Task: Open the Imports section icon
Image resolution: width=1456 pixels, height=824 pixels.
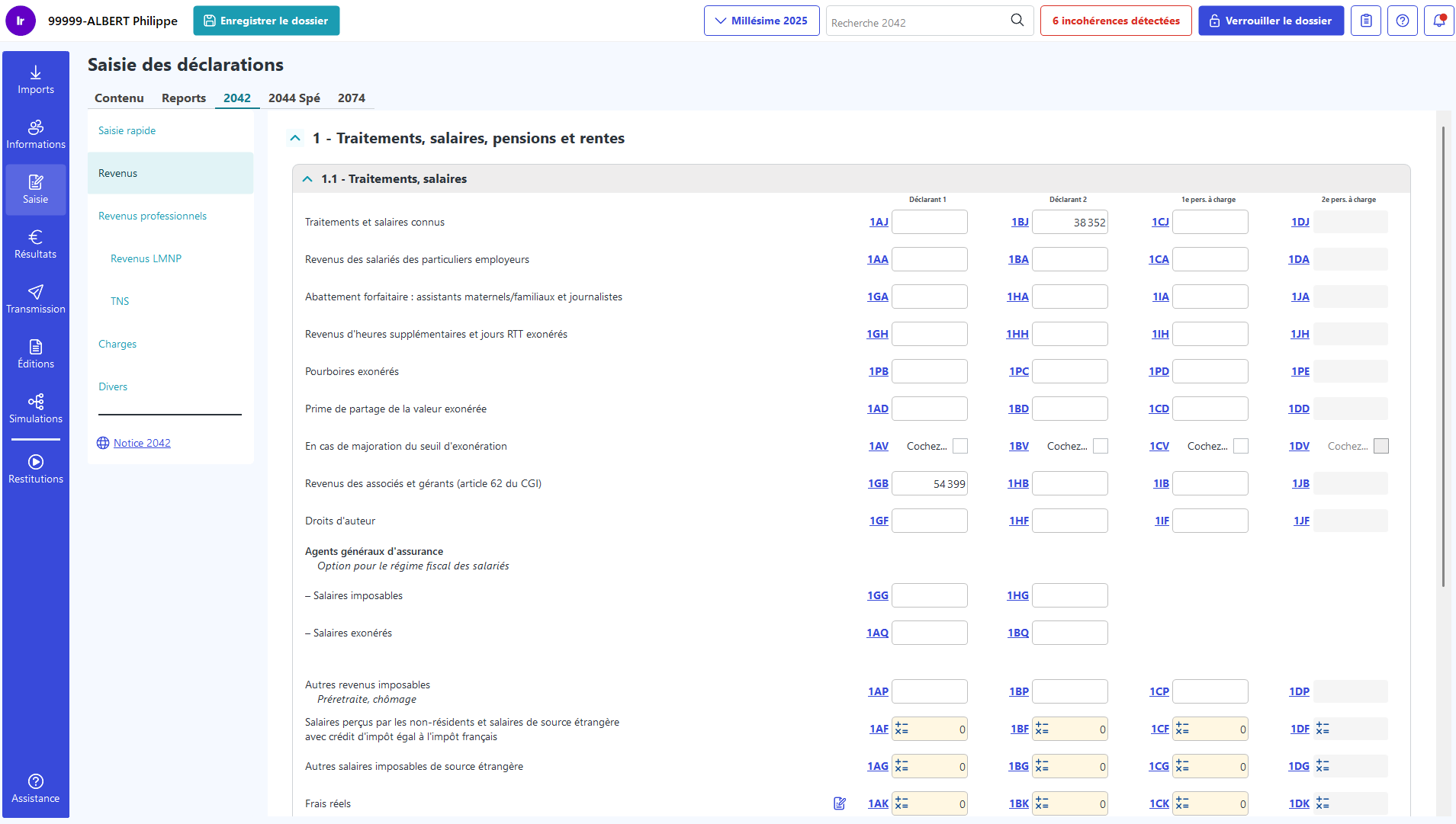Action: [x=36, y=73]
